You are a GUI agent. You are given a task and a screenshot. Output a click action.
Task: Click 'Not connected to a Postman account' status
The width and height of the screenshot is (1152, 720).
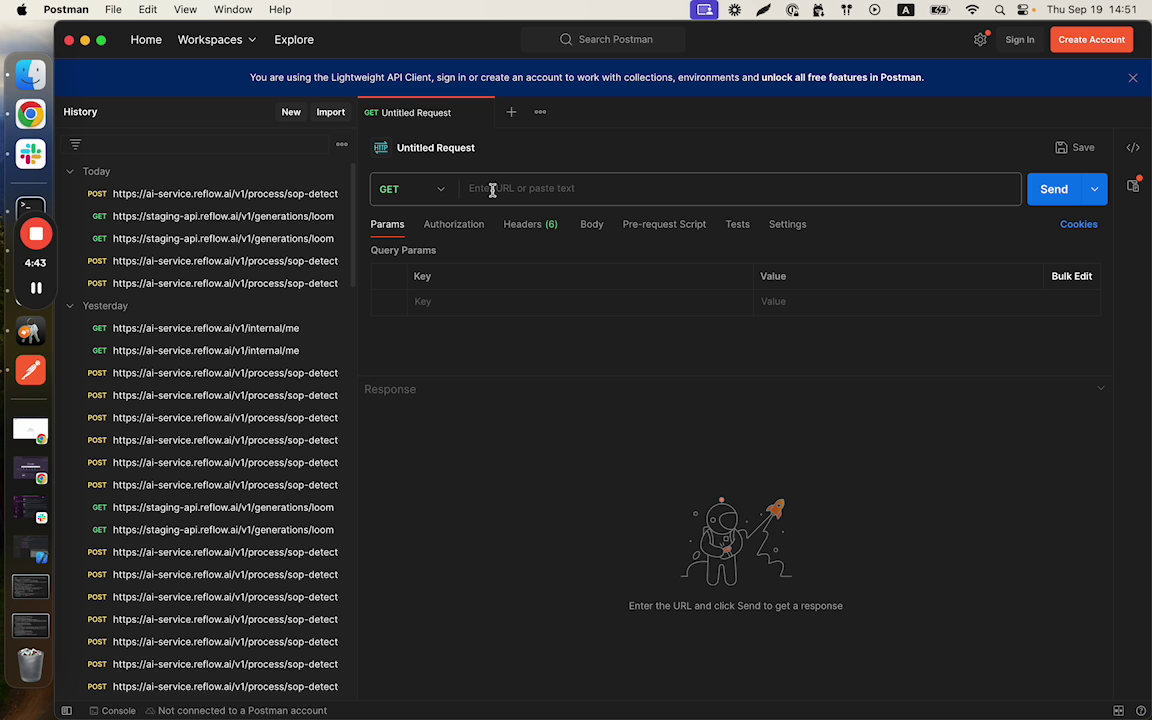pos(236,710)
